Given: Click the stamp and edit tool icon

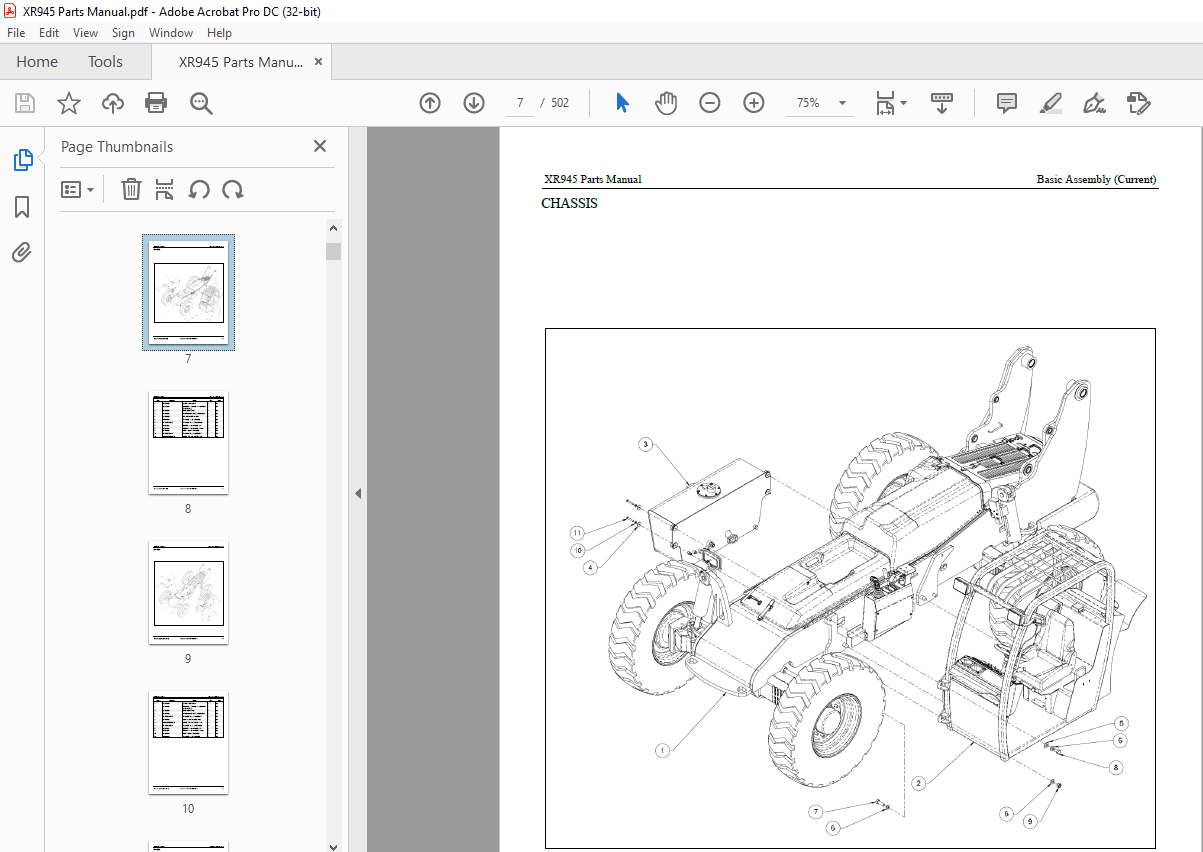Looking at the screenshot, I should coord(1138,103).
